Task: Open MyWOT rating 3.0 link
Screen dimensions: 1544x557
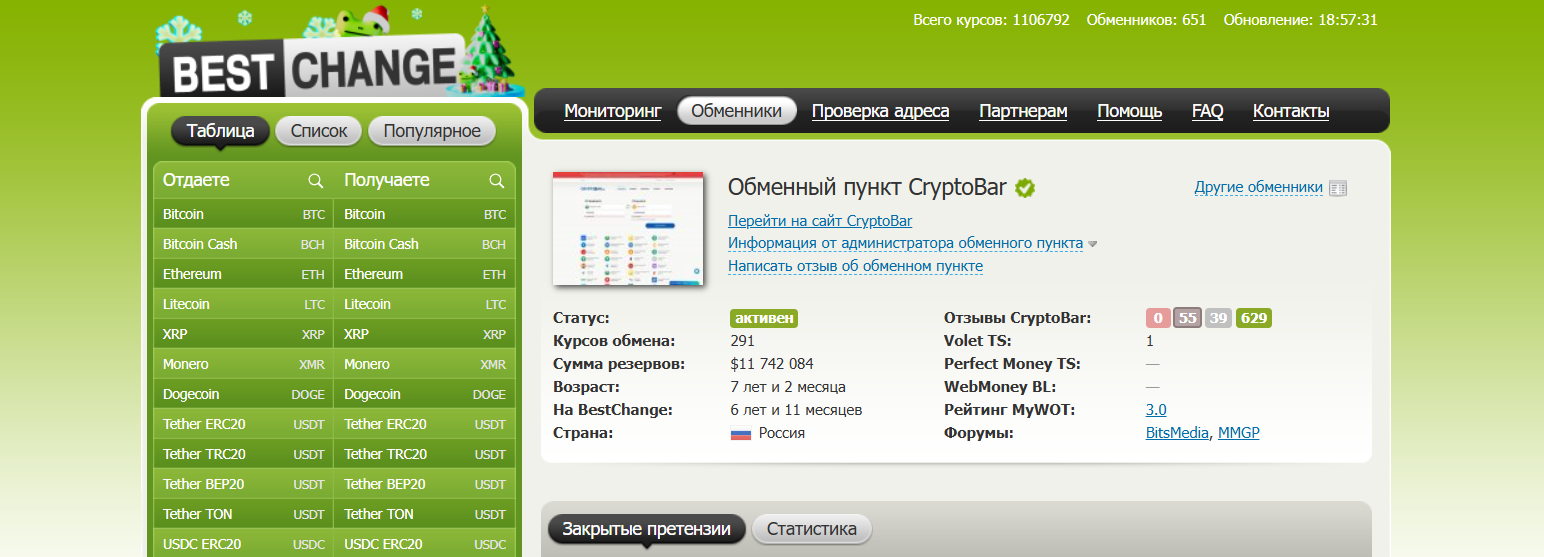Action: [1156, 410]
